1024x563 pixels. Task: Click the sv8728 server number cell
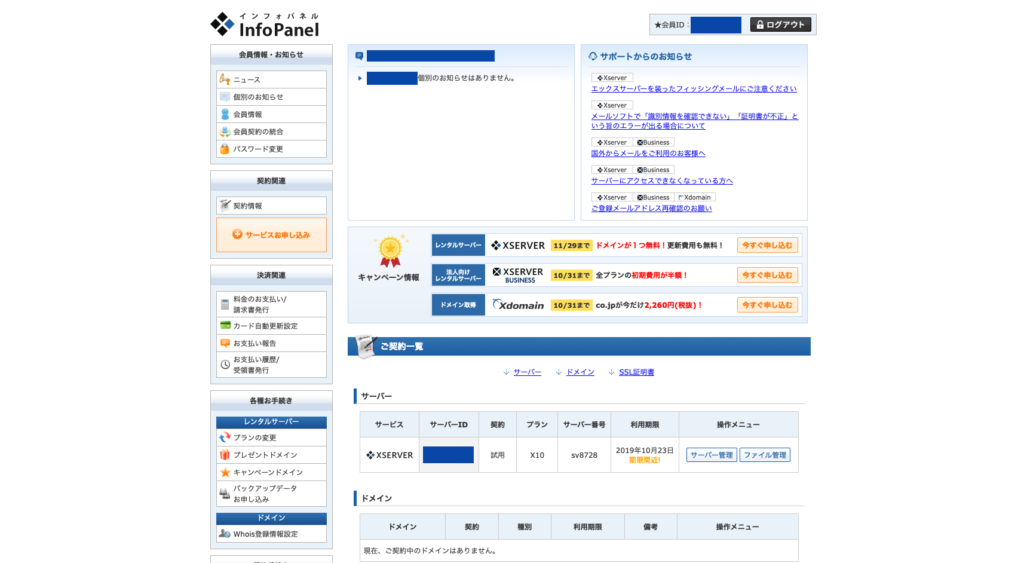pos(584,455)
